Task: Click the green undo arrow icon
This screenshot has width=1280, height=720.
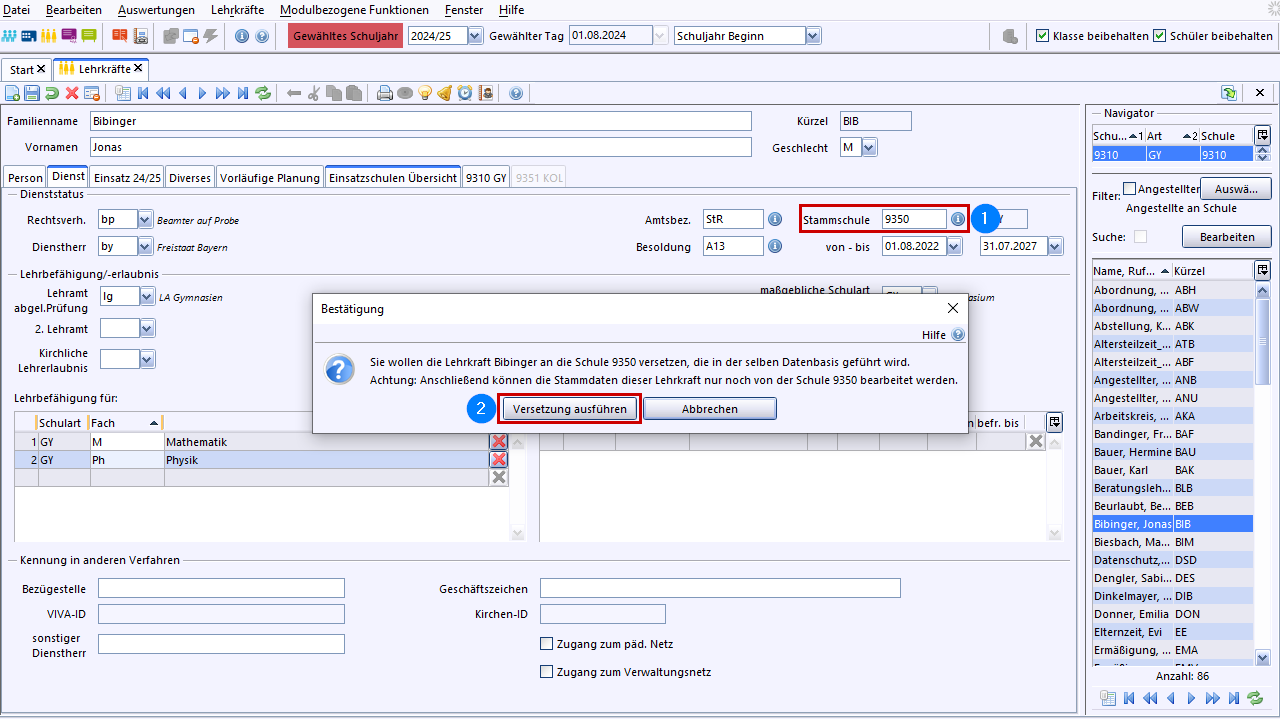Action: (x=52, y=93)
